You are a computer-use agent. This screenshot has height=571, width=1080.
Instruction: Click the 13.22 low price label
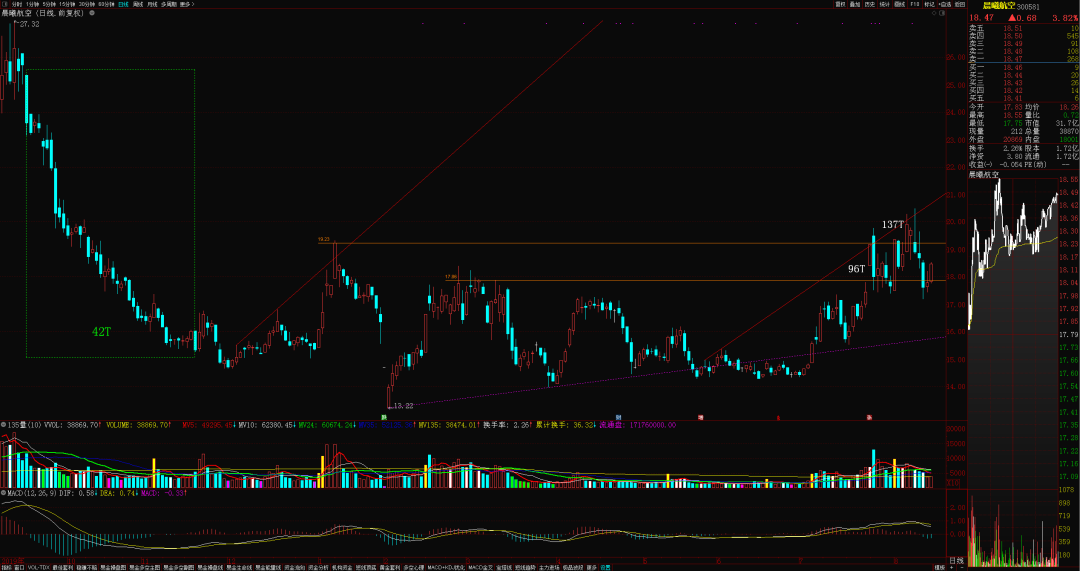click(404, 406)
